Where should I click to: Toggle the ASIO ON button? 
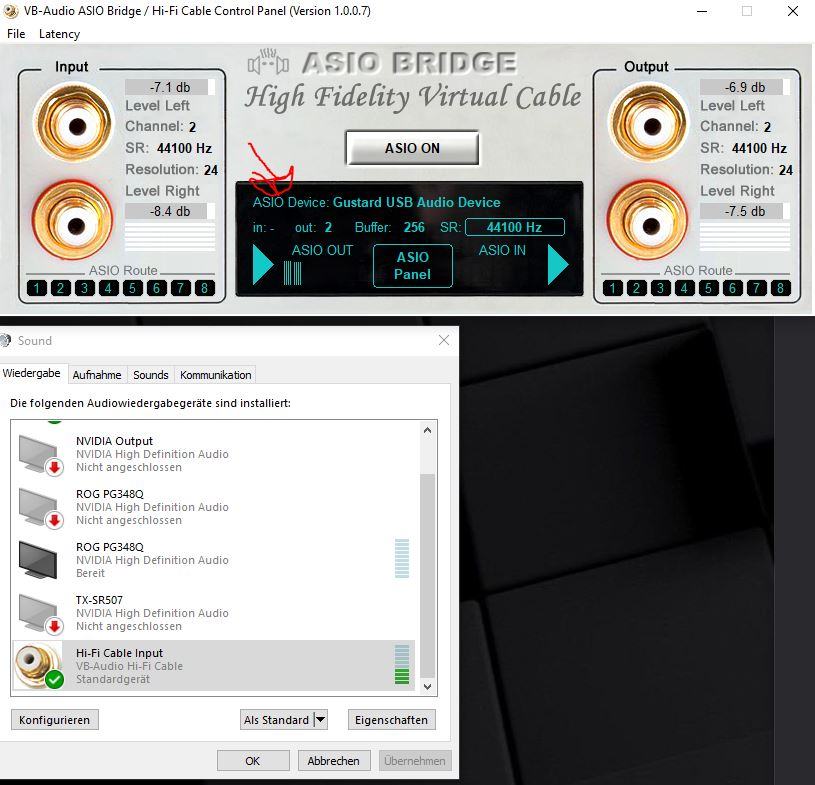tap(412, 148)
